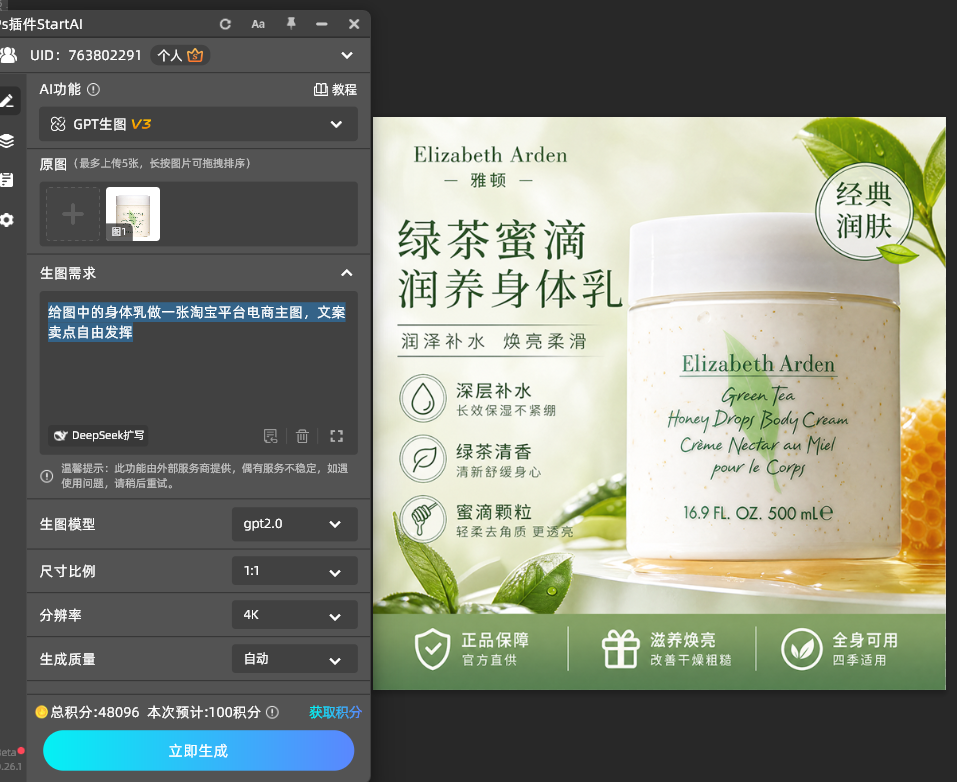Click the DeepSeek扩写 button
957x782 pixels.
click(99, 436)
